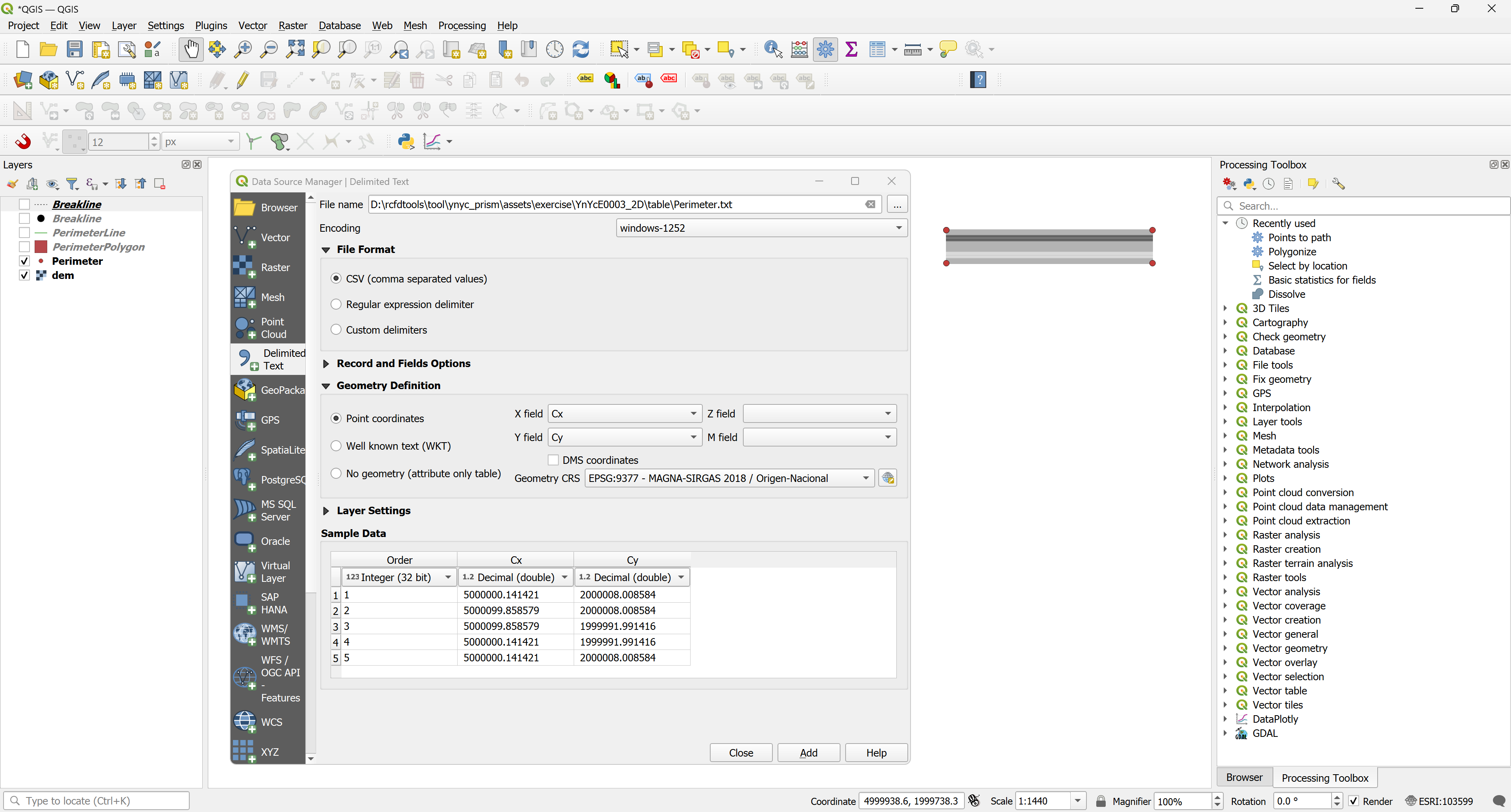Open the X field dropdown
Image resolution: width=1511 pixels, height=812 pixels.
click(625, 413)
